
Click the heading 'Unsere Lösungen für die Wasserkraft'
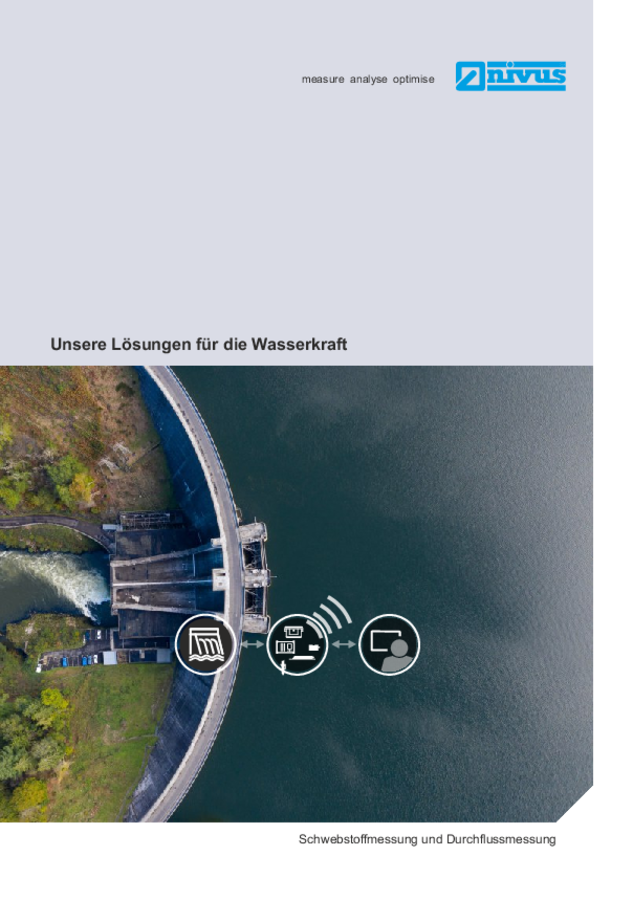pos(199,344)
